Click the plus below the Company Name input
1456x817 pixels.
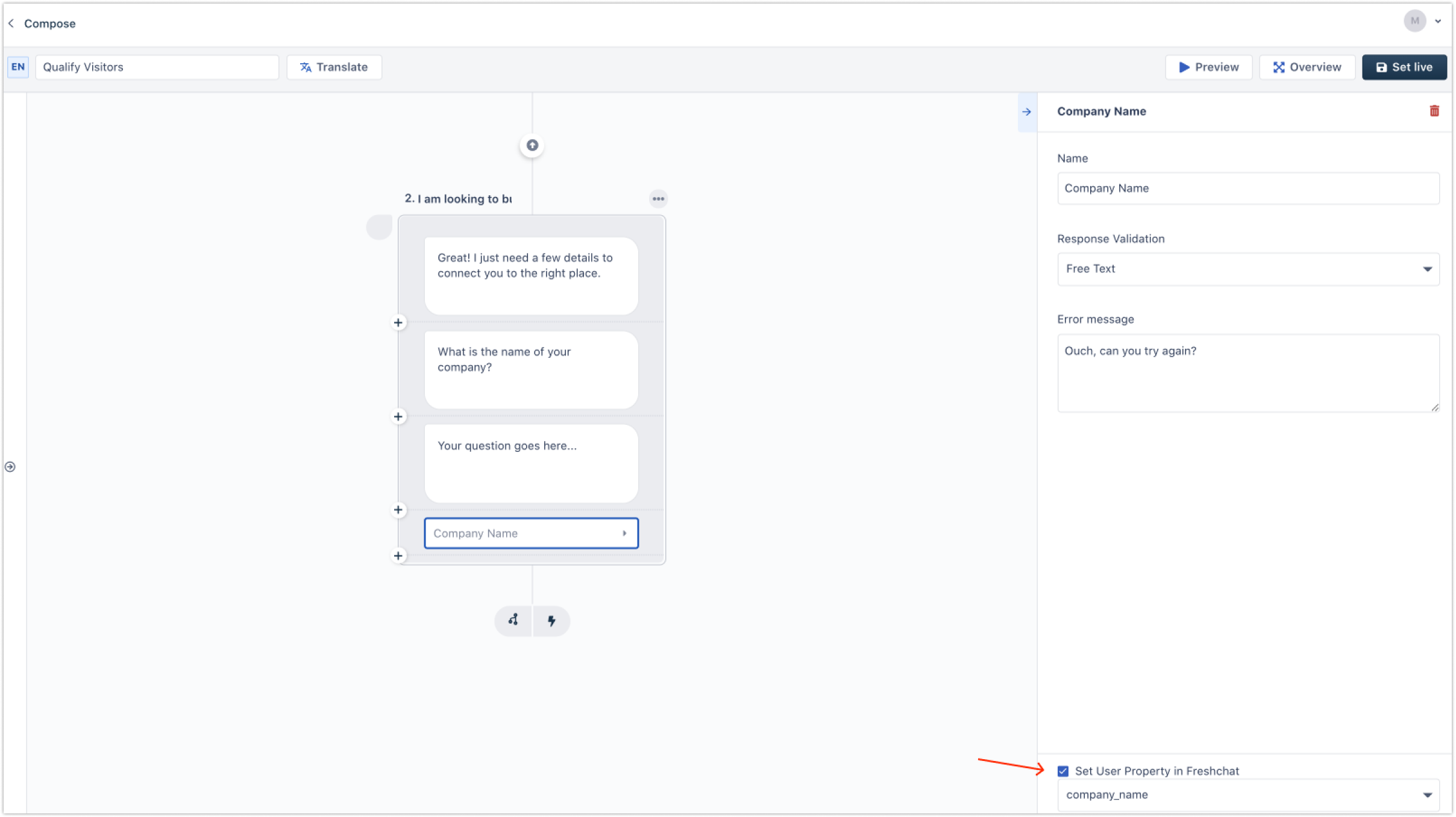398,556
